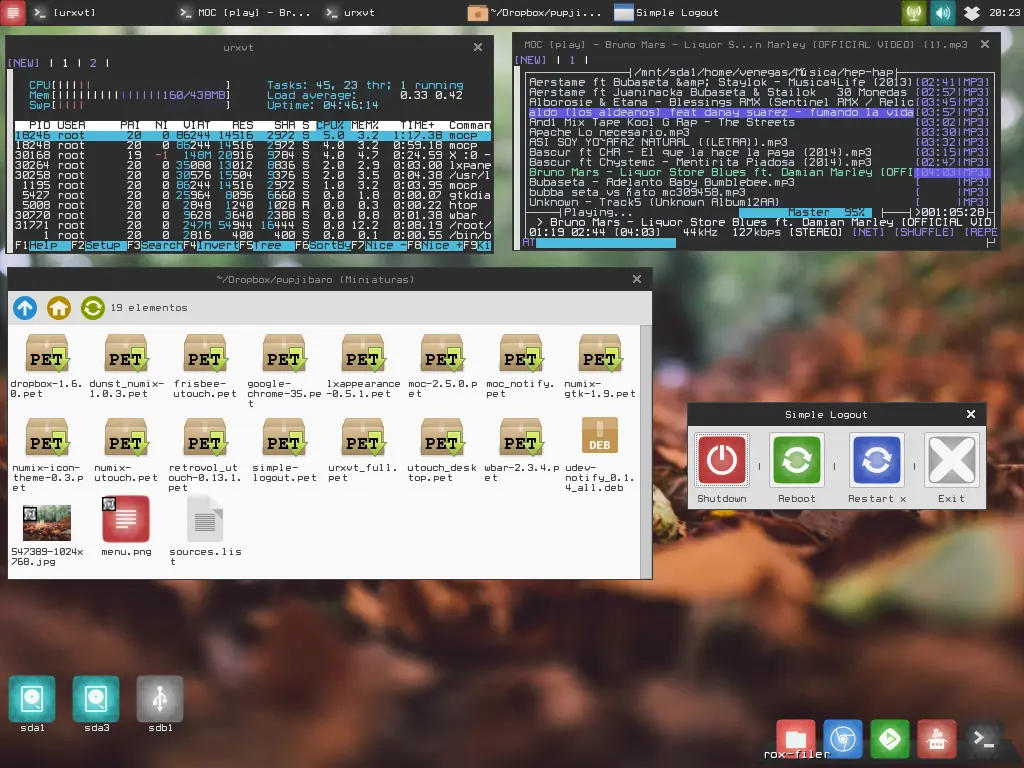Viewport: 1024px width, 768px height.
Task: Click the Dropbox tray icon
Action: click(x=972, y=12)
